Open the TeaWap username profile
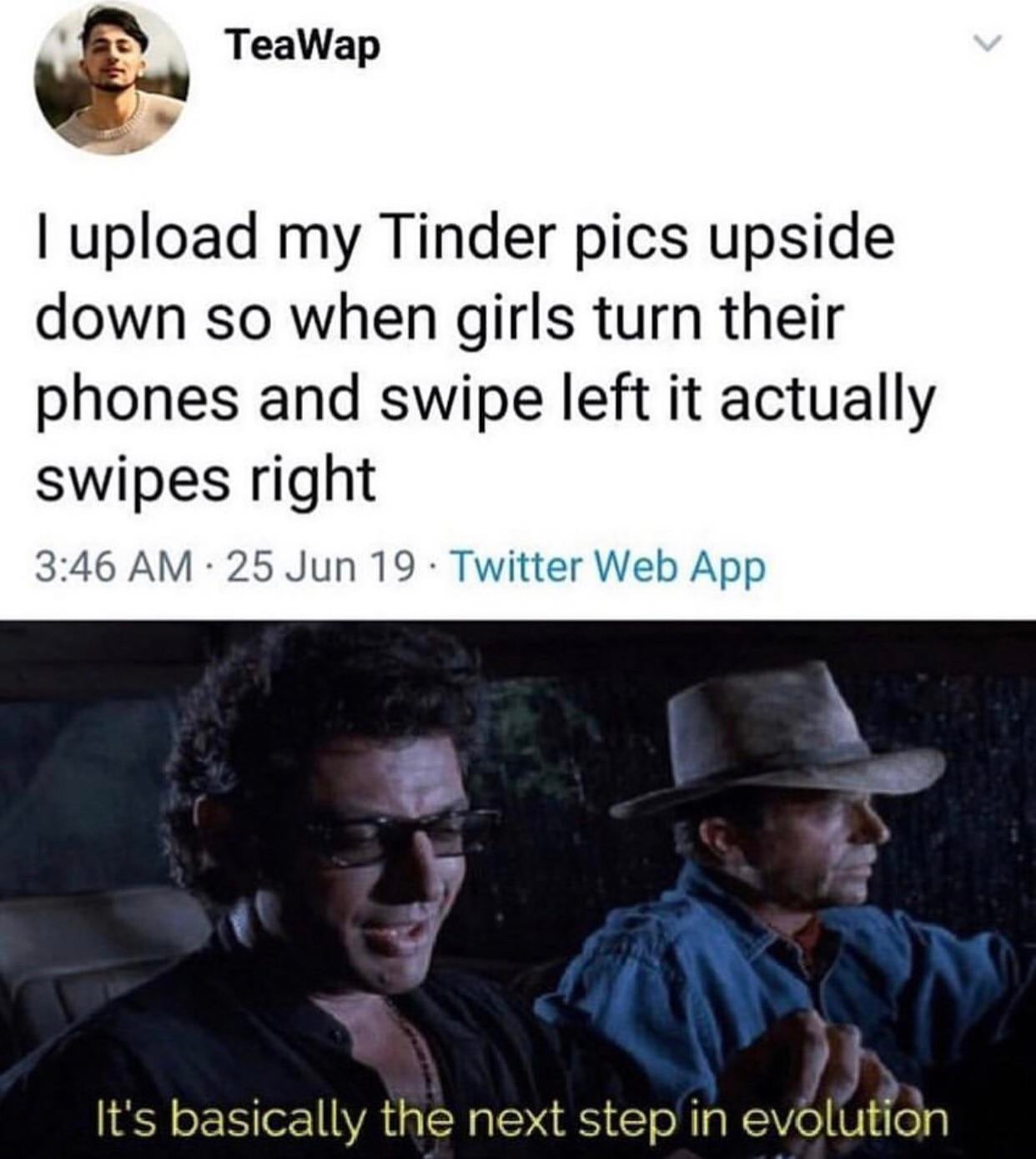The width and height of the screenshot is (1036, 1159). 304,48
